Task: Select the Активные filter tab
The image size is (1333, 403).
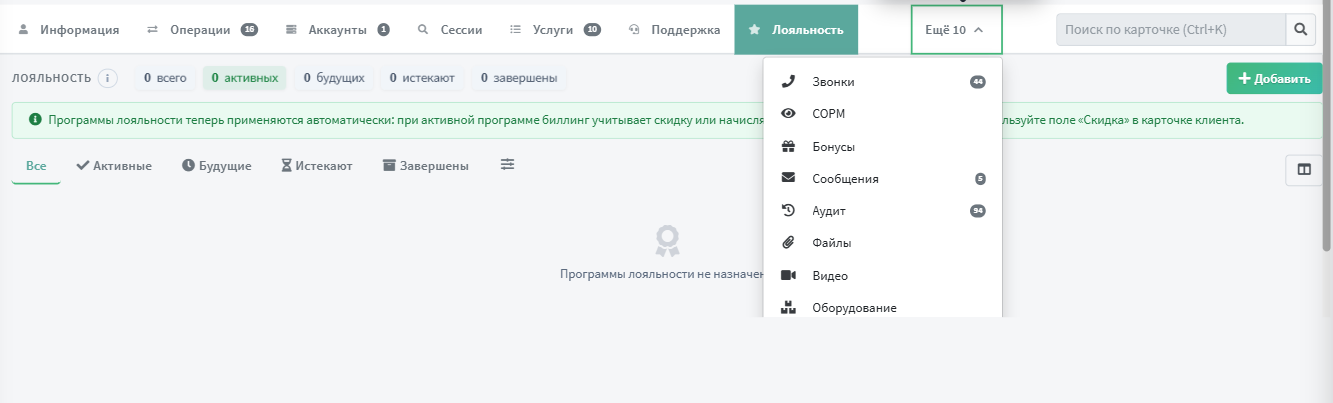Action: (x=114, y=166)
